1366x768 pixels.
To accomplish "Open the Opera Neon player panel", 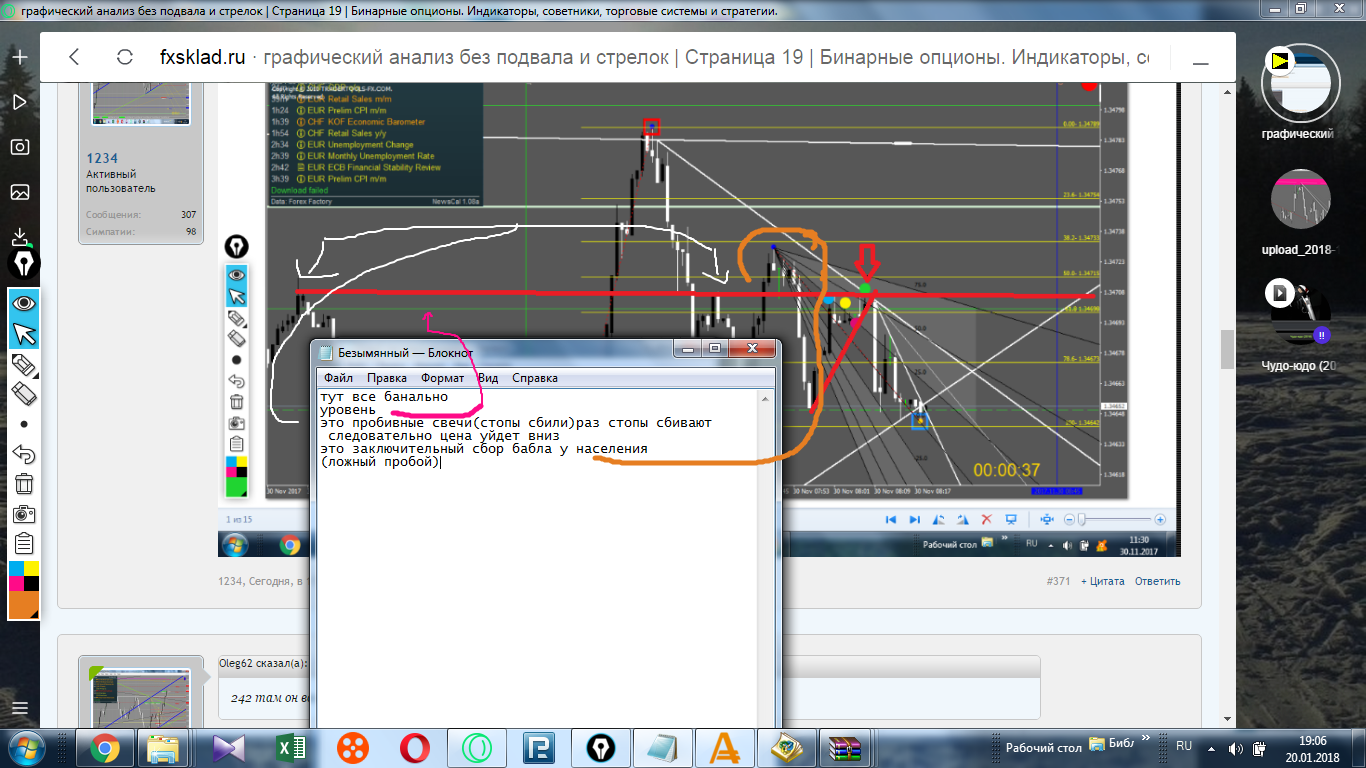I will pos(19,102).
